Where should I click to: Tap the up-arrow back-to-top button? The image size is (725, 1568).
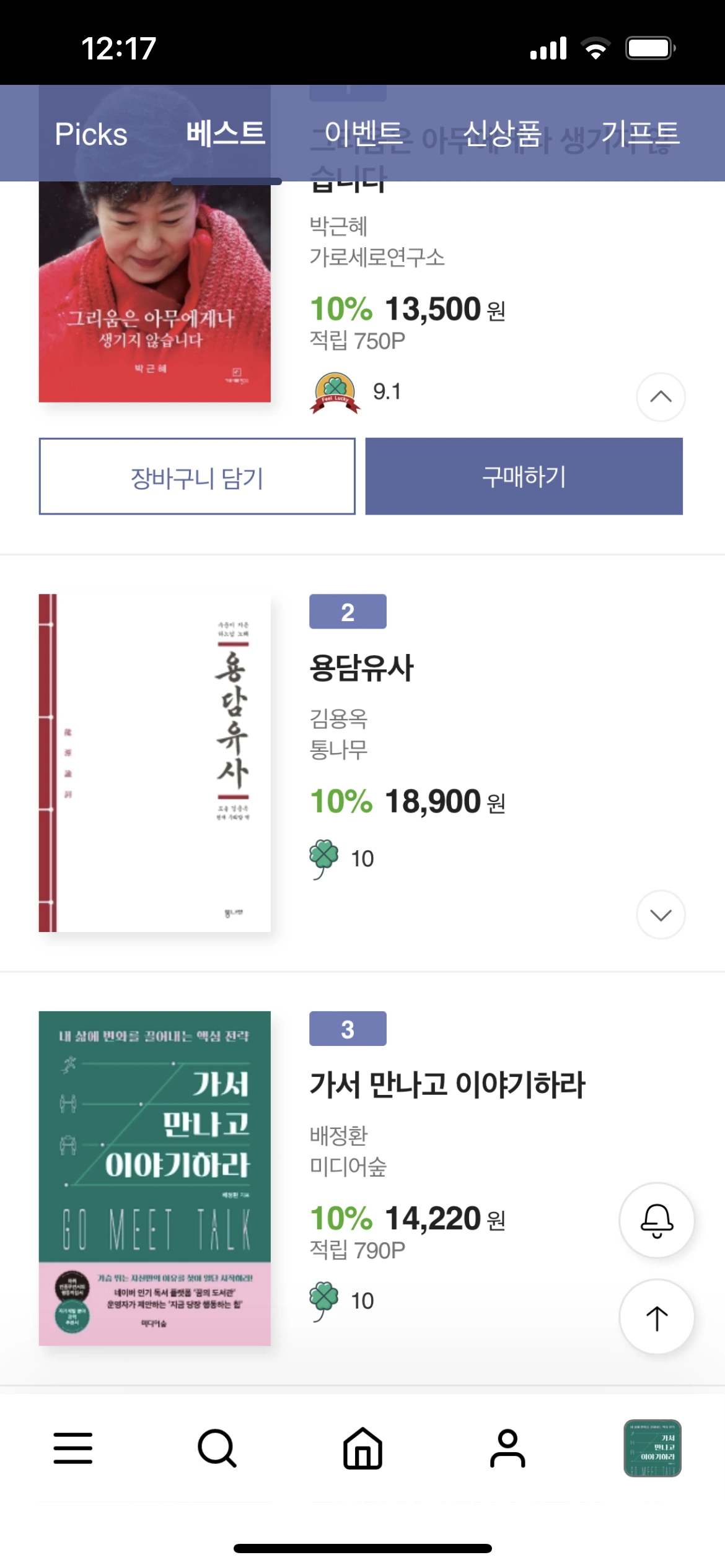click(x=657, y=1317)
